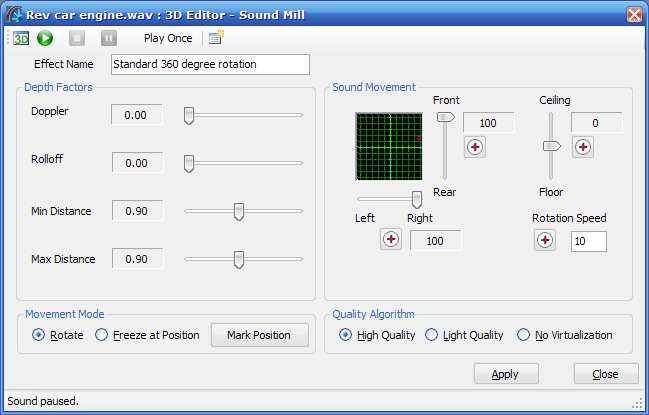Click the new effect preset toolbar icon
The height and width of the screenshot is (415, 649).
pos(216,38)
